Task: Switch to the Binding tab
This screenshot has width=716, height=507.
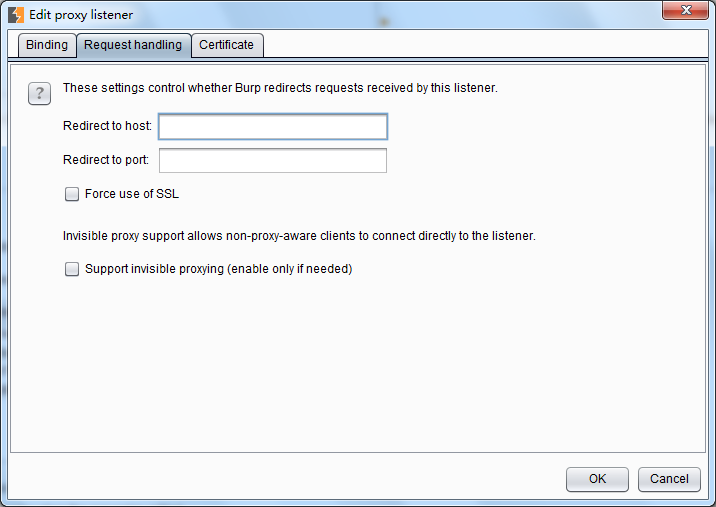Action: pos(47,45)
